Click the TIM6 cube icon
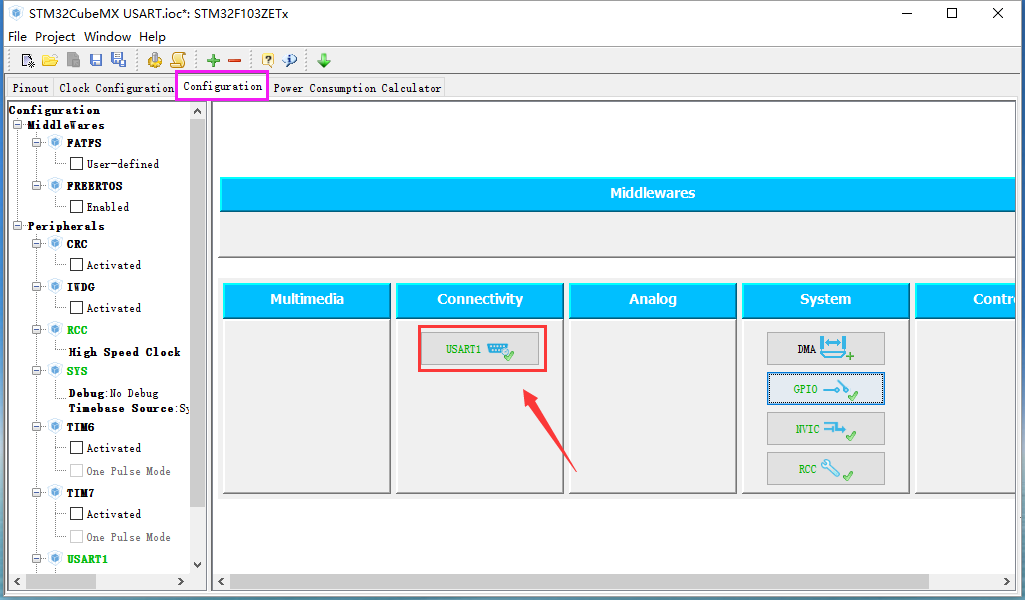Image resolution: width=1025 pixels, height=600 pixels. point(56,426)
